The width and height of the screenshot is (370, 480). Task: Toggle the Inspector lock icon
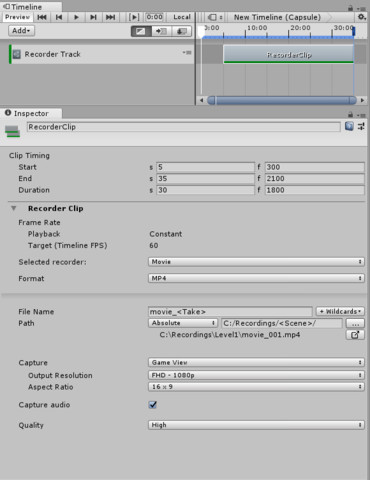pyautogui.click(x=350, y=115)
